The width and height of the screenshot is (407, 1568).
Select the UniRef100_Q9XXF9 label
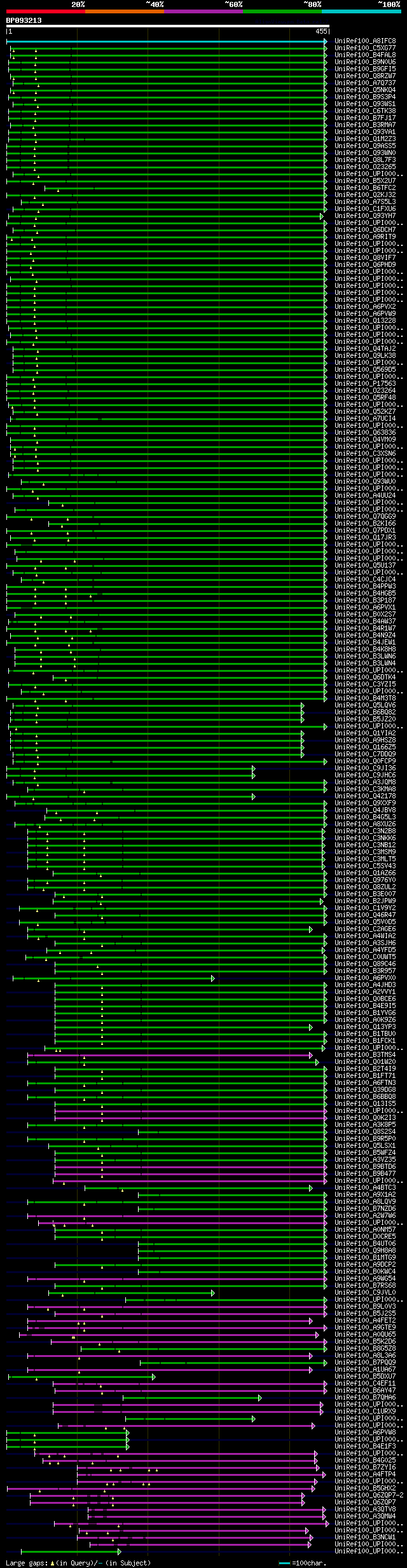click(x=365, y=803)
